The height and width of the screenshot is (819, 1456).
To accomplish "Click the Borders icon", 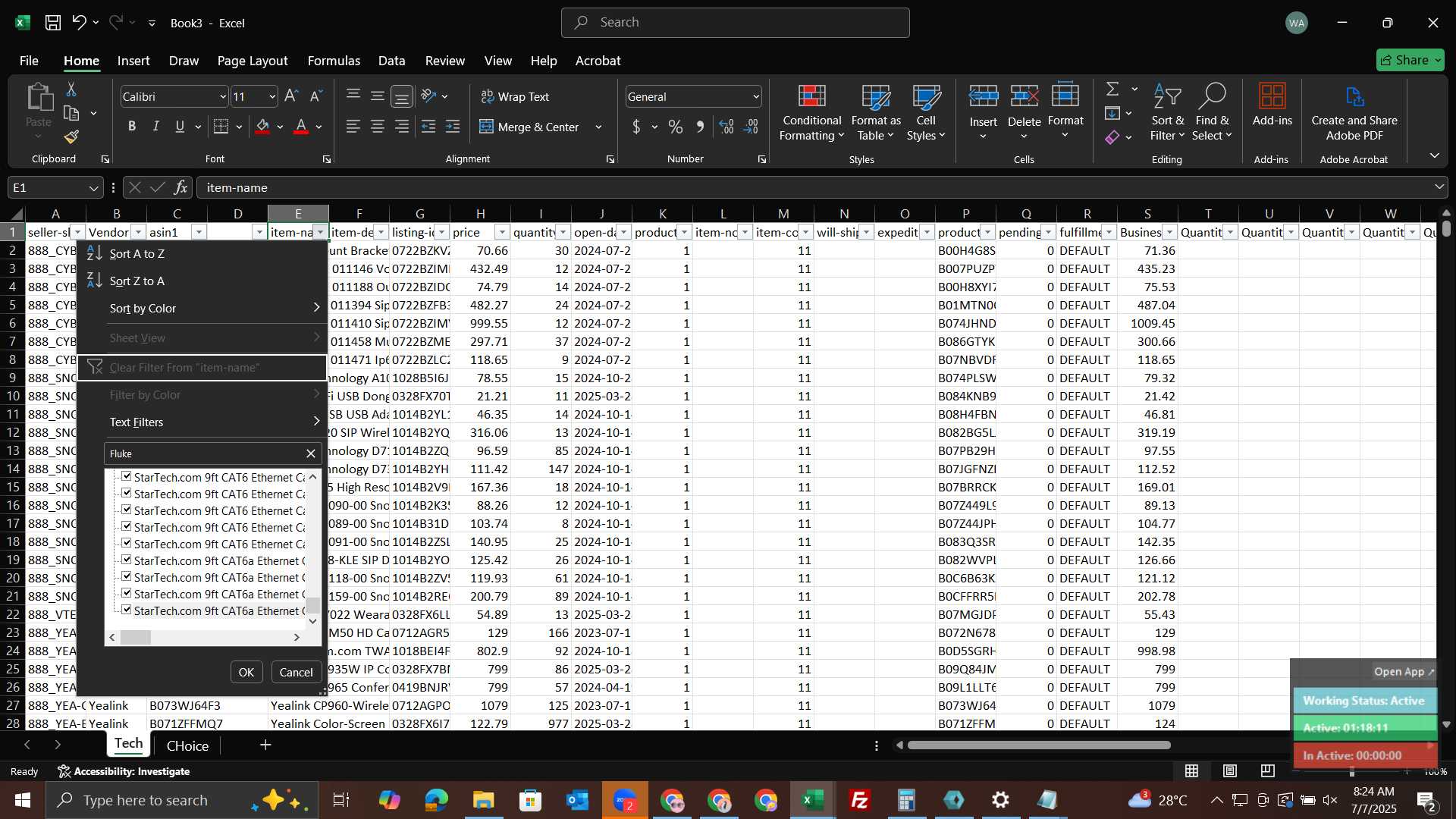I will [221, 127].
